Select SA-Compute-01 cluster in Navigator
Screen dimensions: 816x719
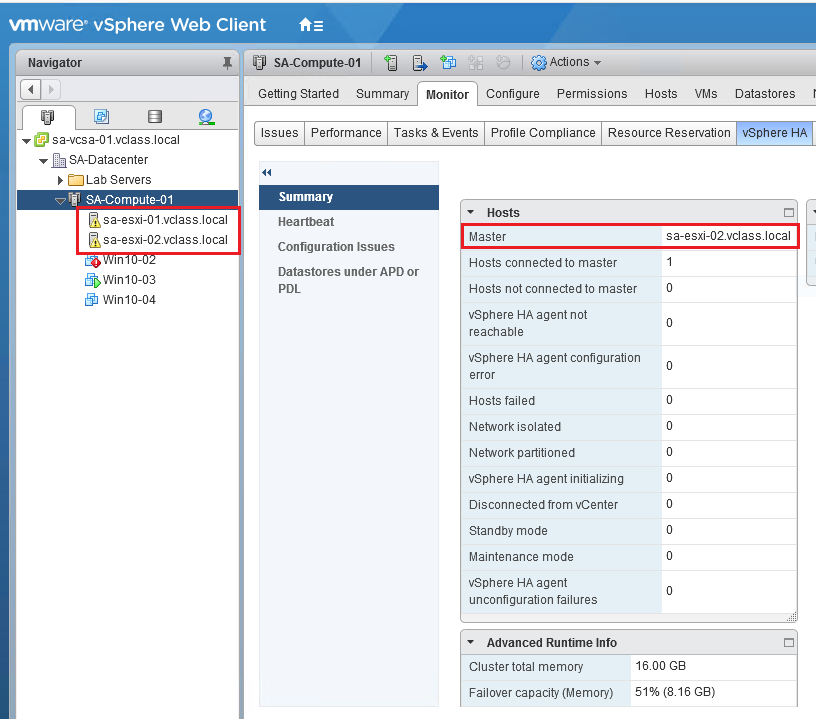pos(129,199)
